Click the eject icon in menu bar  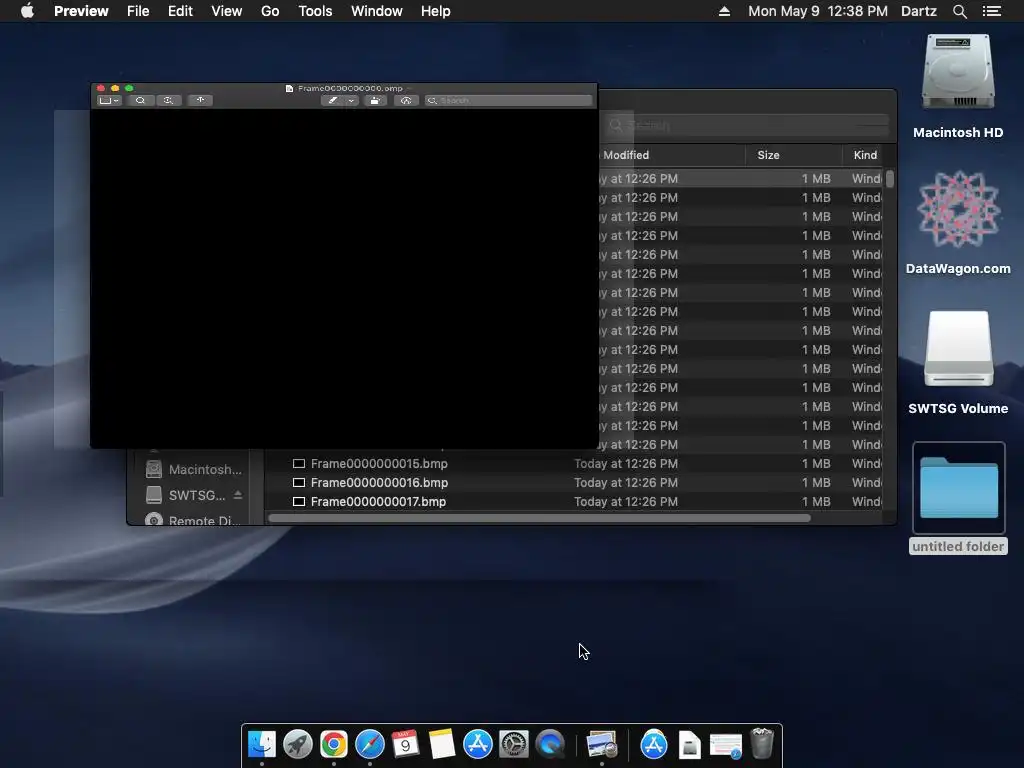724,11
